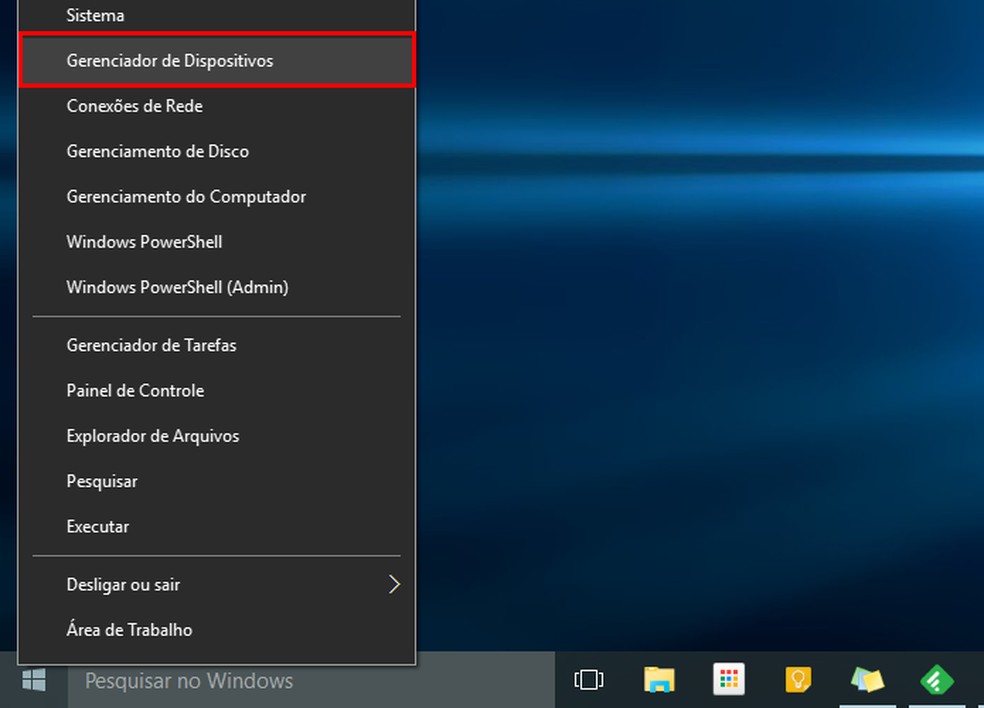Select Sistema from the menu
The width and height of the screenshot is (984, 708).
(95, 16)
